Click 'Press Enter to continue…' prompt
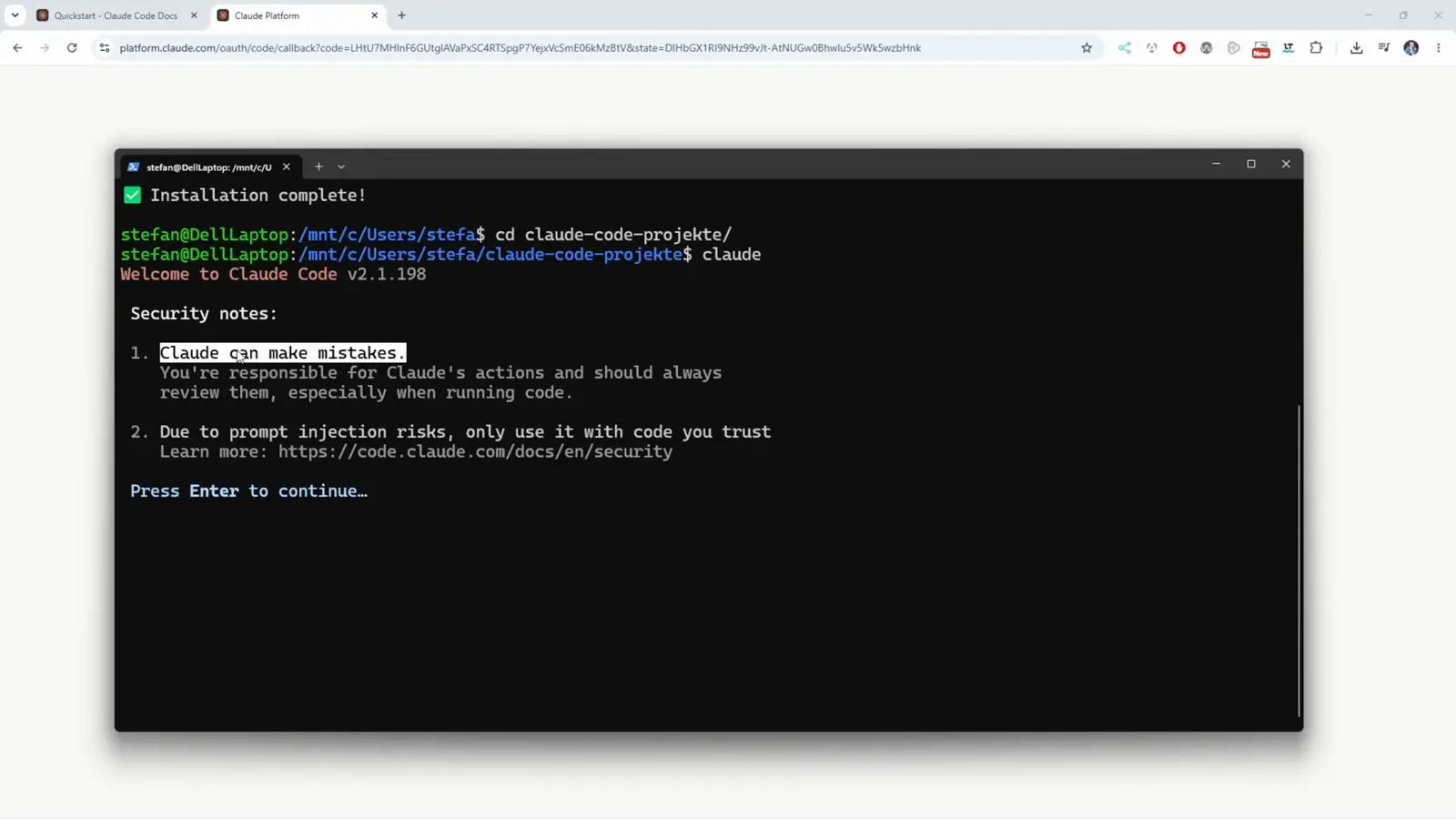The image size is (1456, 819). (249, 490)
